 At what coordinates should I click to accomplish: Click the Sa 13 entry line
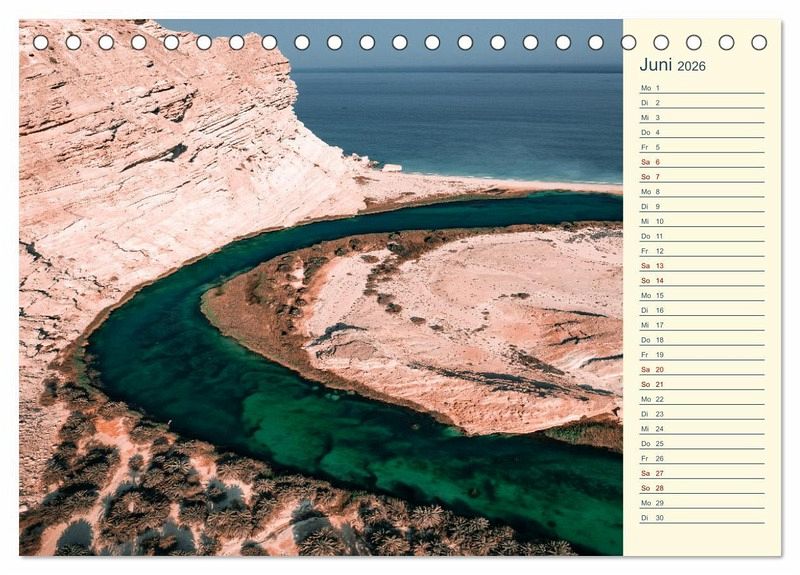pos(701,266)
